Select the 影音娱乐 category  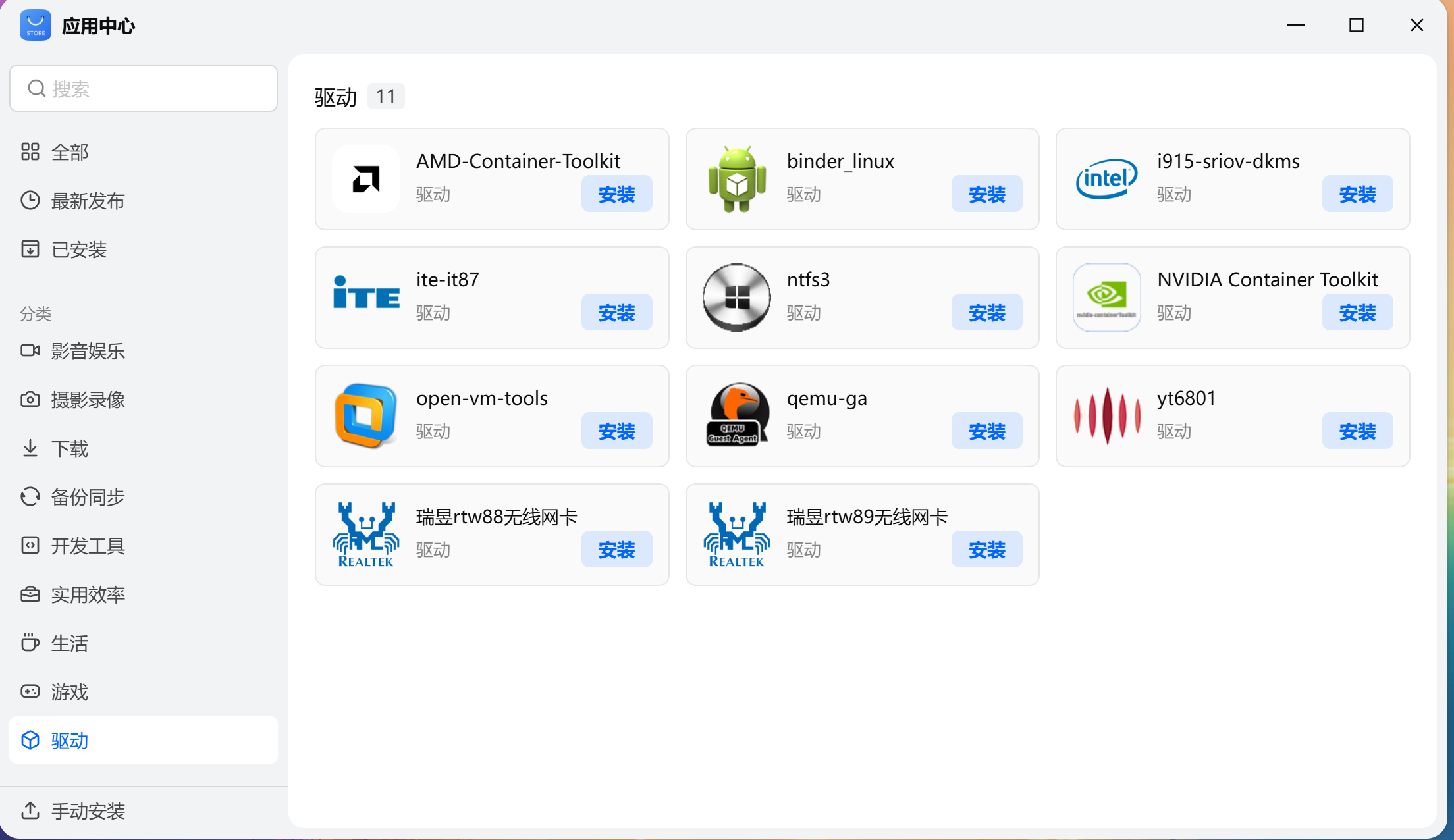tap(144, 351)
